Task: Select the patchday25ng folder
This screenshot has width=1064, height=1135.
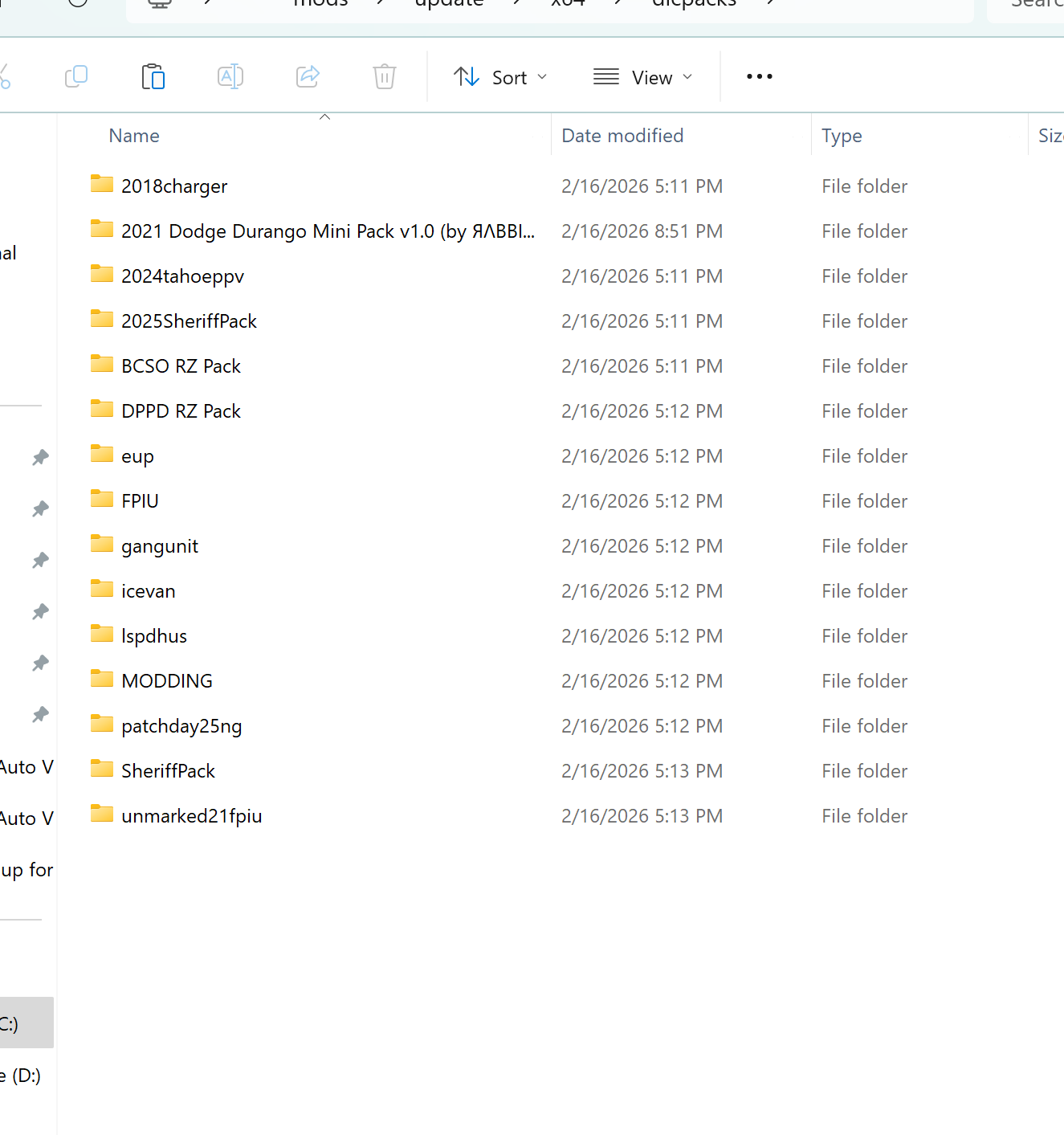Action: [x=181, y=726]
